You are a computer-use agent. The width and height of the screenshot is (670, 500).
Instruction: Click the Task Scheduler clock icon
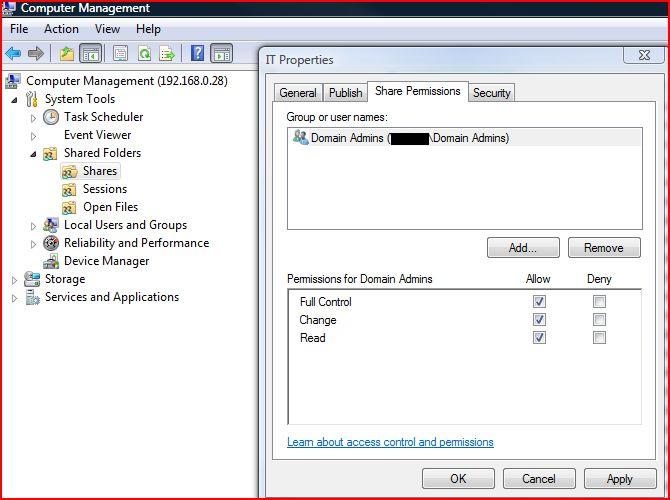(x=51, y=117)
